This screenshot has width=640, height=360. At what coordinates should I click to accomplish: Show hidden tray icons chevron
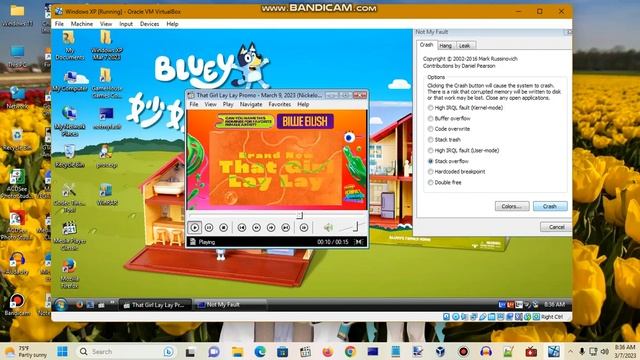click(x=570, y=351)
